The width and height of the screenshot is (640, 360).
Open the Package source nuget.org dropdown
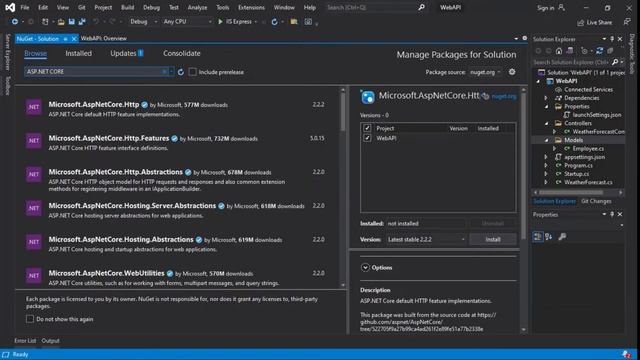point(485,72)
